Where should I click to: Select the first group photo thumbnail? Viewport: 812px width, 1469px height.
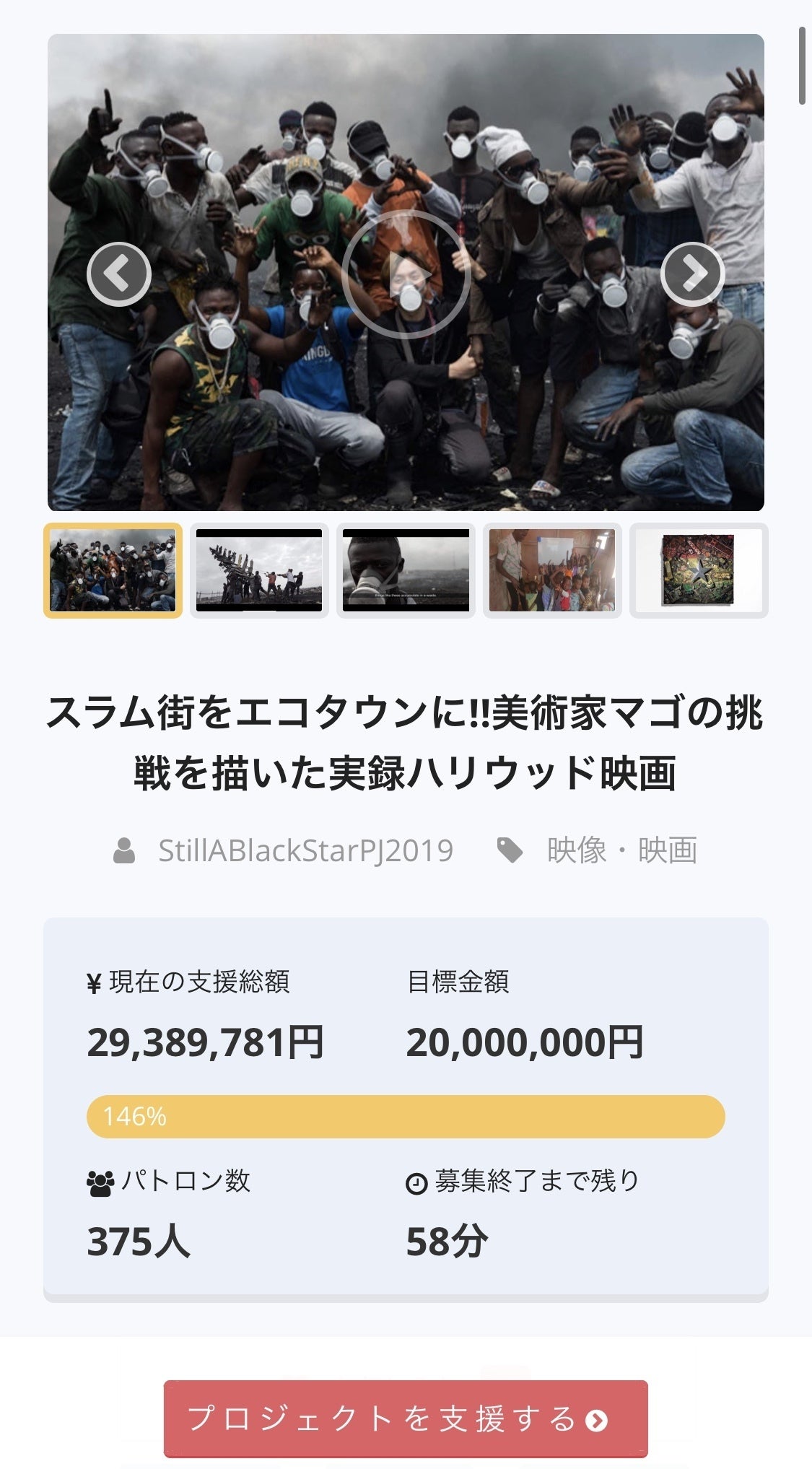(x=113, y=570)
